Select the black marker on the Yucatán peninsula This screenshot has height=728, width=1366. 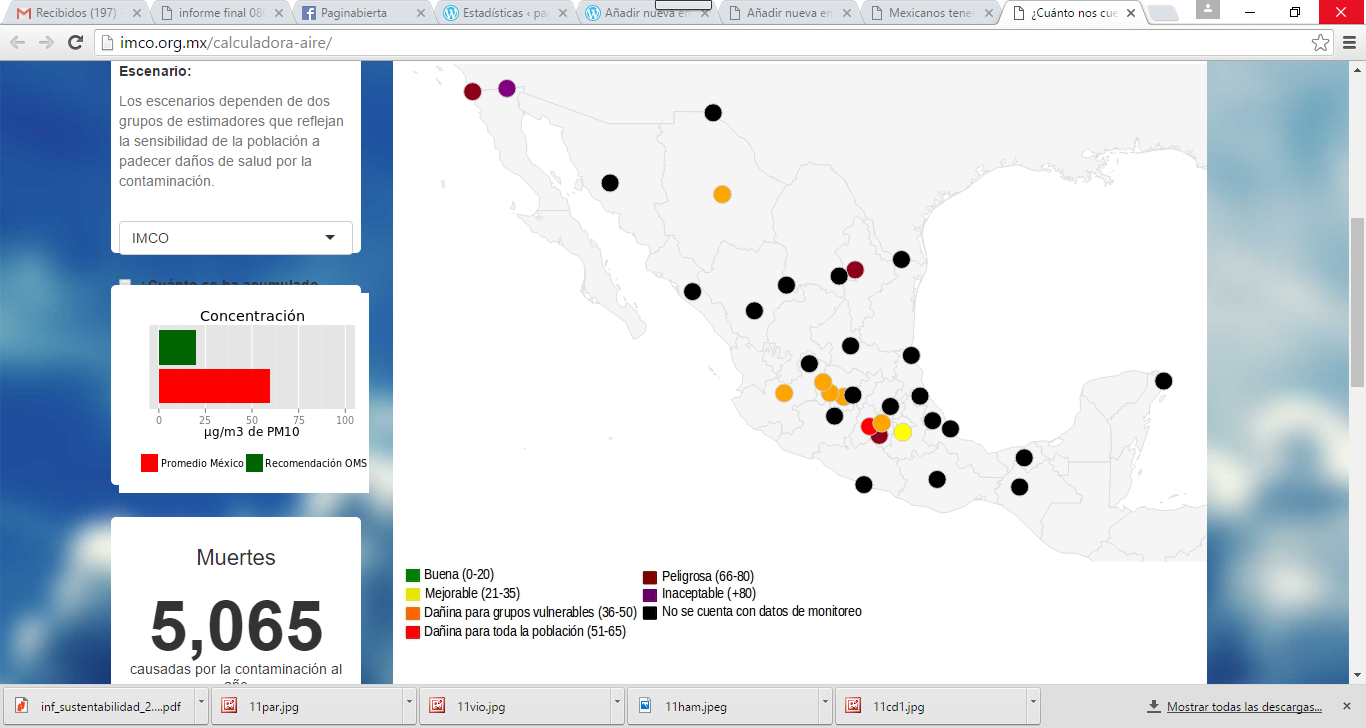1163,381
